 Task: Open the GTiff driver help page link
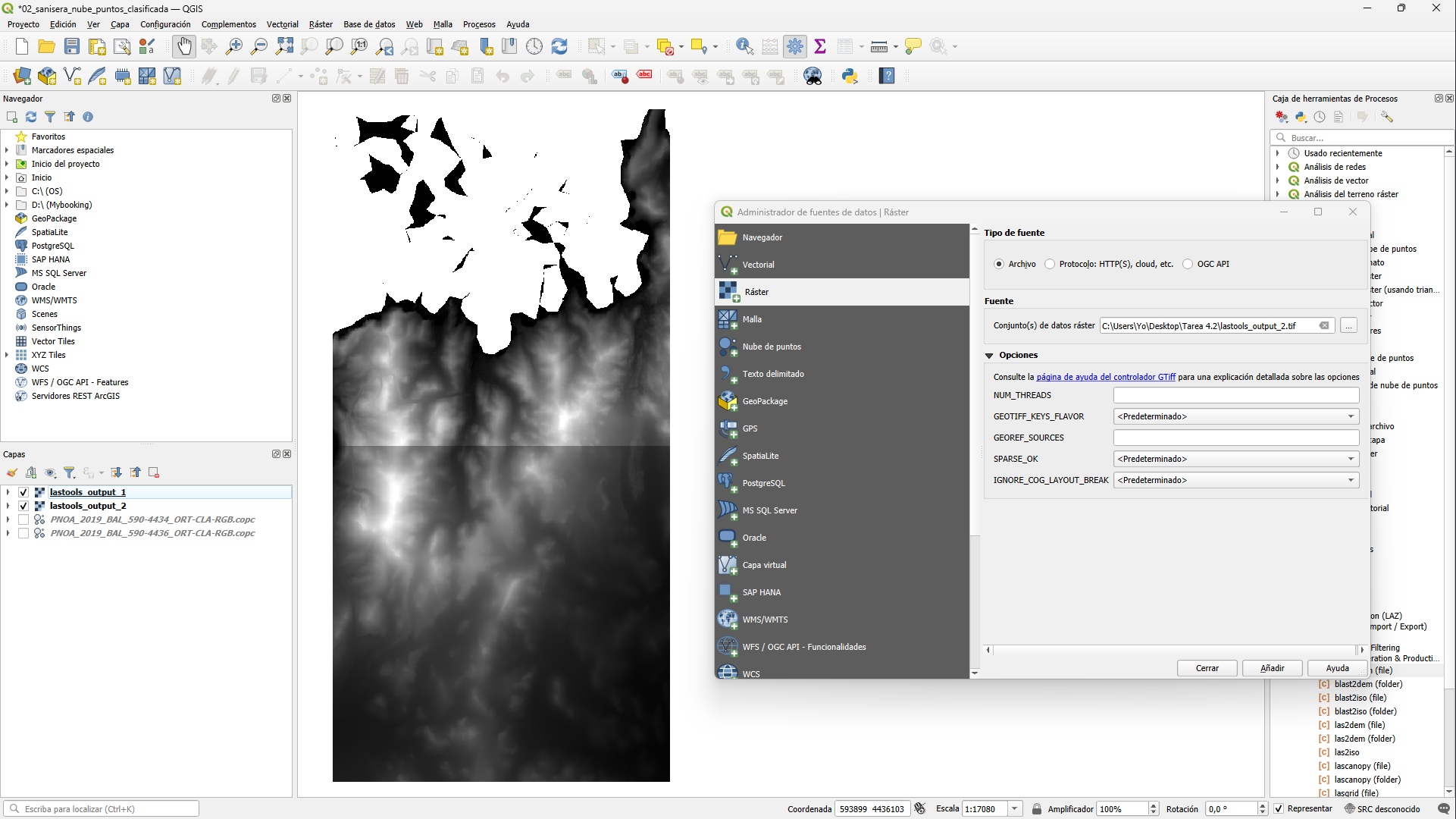tap(1105, 377)
